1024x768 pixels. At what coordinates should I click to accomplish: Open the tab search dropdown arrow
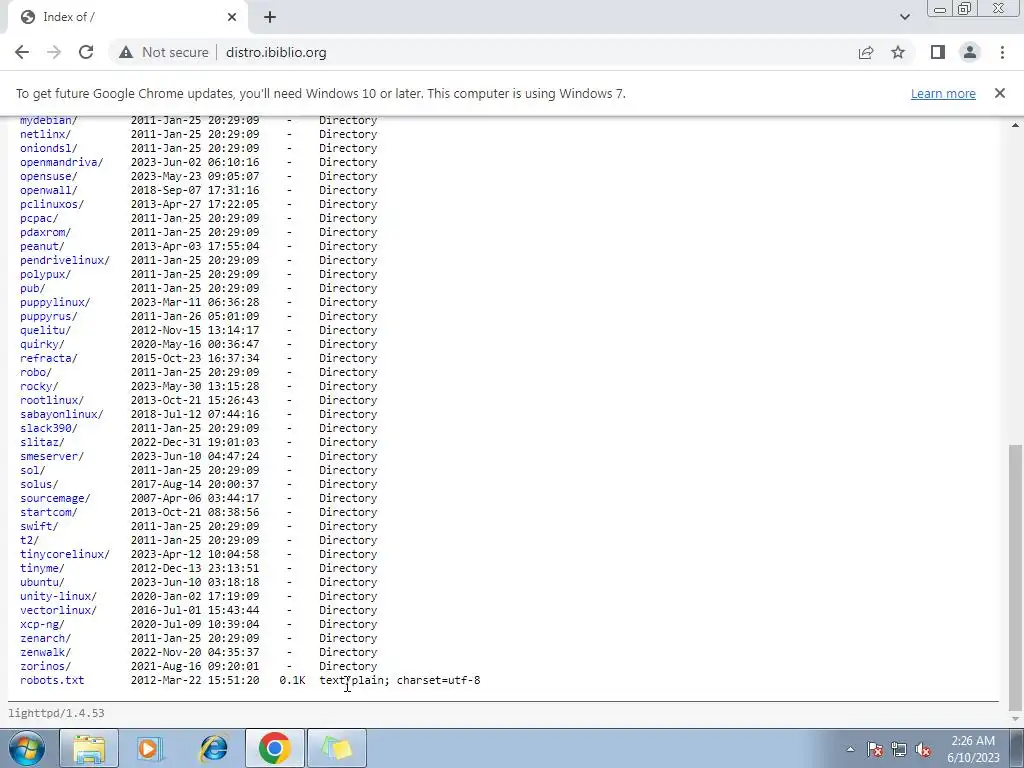coord(904,17)
